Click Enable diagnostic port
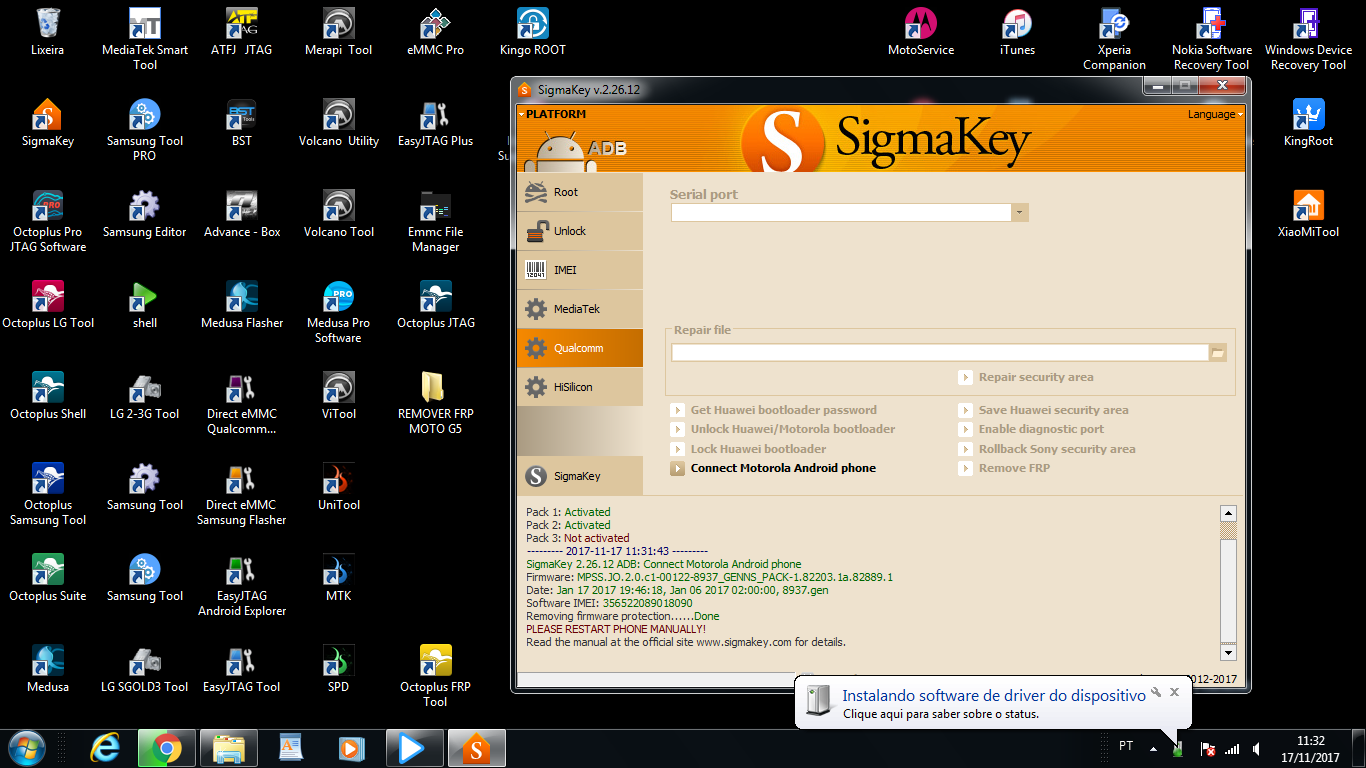Viewport: 1366px width, 768px height. click(x=1032, y=429)
